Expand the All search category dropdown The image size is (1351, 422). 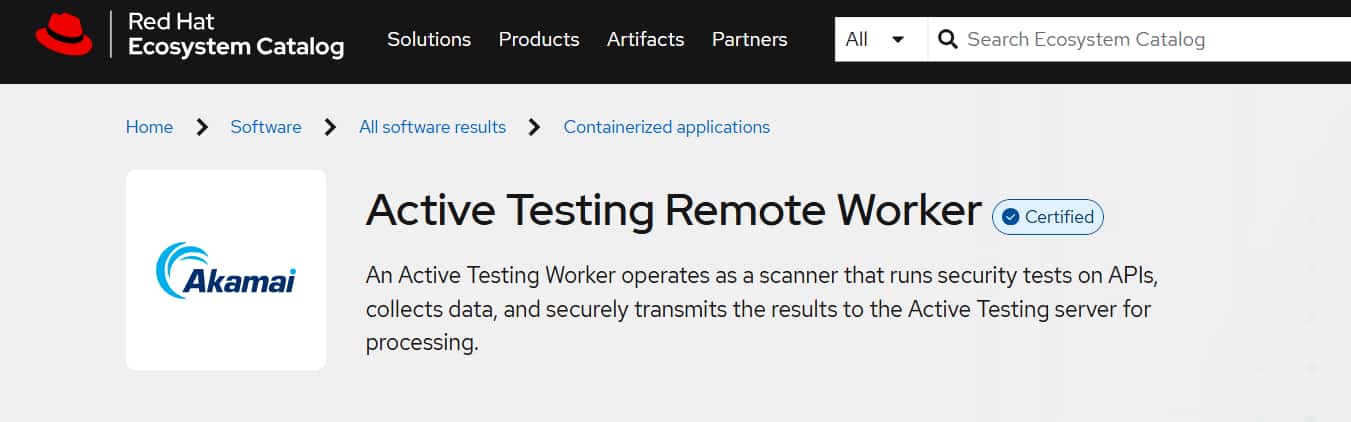pos(876,40)
